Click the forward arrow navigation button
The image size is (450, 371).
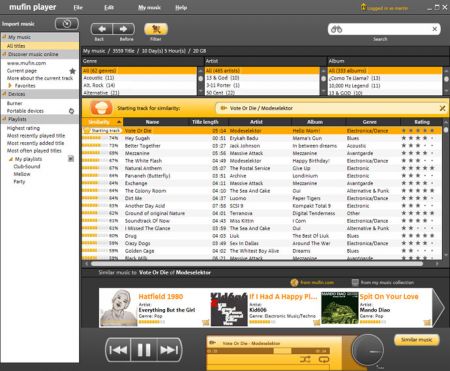tap(124, 29)
